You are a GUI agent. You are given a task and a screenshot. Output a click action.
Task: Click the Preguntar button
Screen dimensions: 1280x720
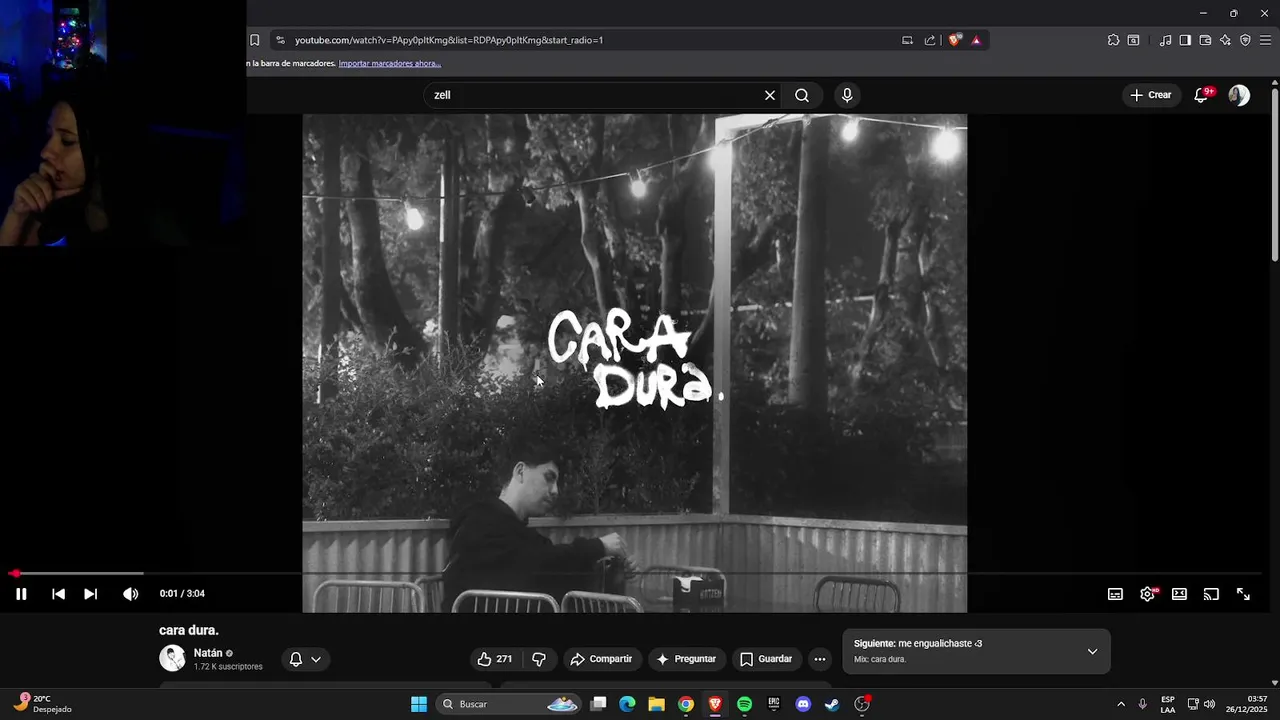coord(686,659)
